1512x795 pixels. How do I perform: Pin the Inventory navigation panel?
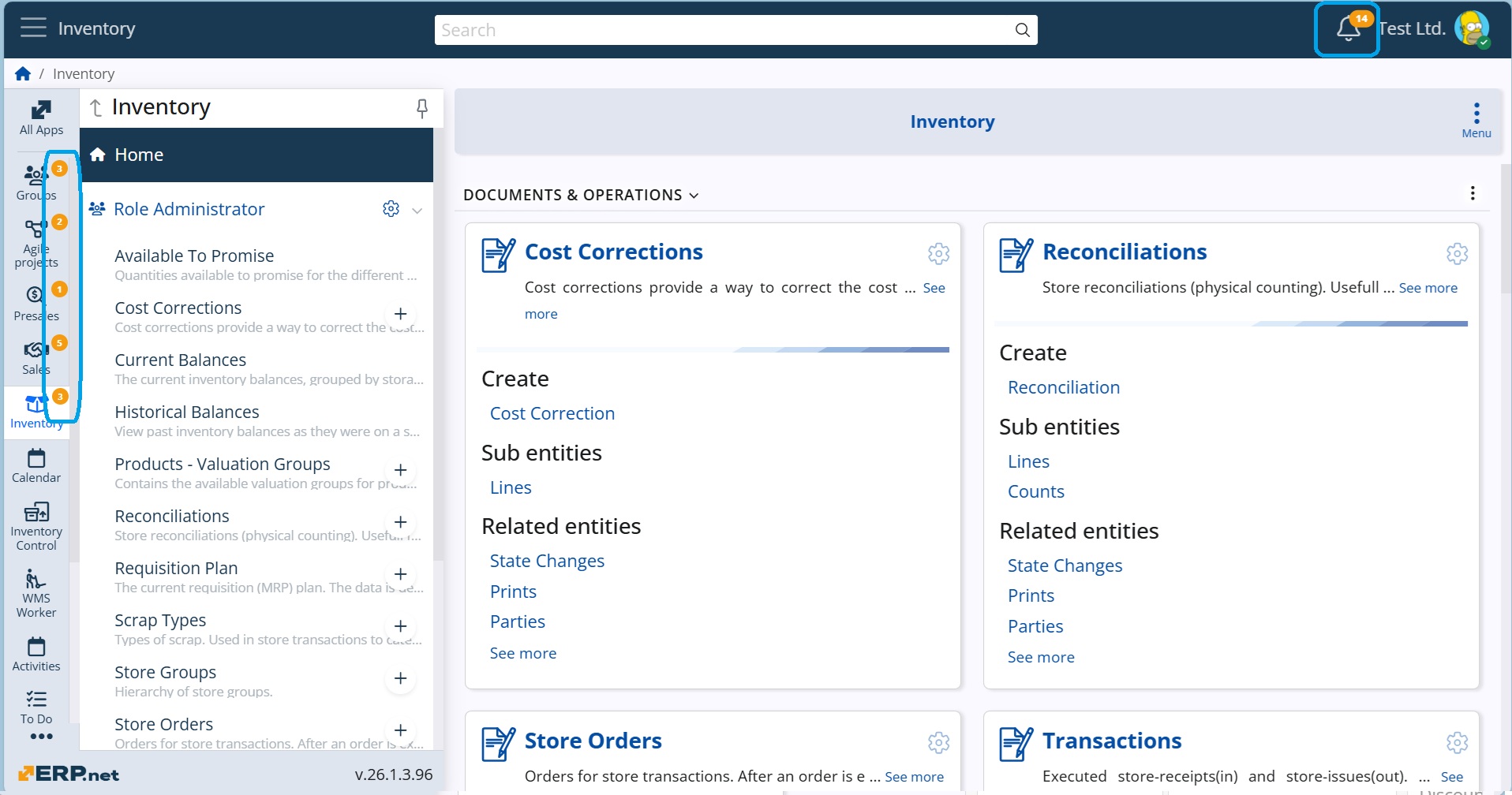click(x=422, y=108)
